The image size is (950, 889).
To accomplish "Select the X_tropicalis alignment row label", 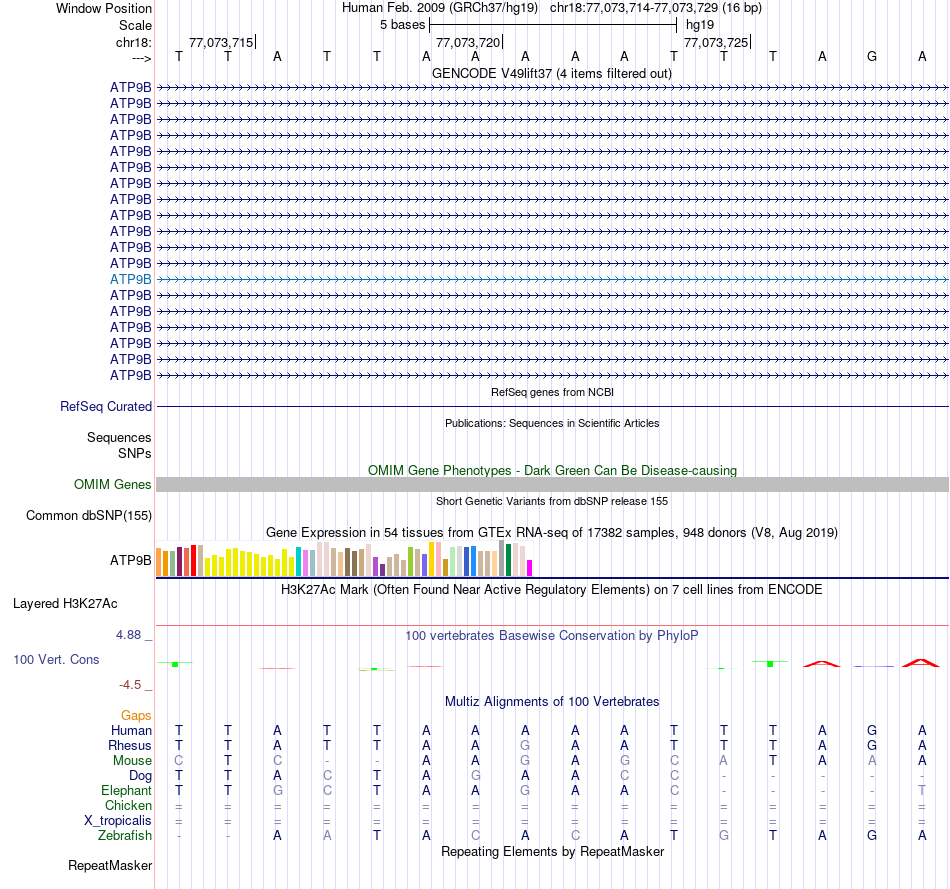I will point(118,821).
